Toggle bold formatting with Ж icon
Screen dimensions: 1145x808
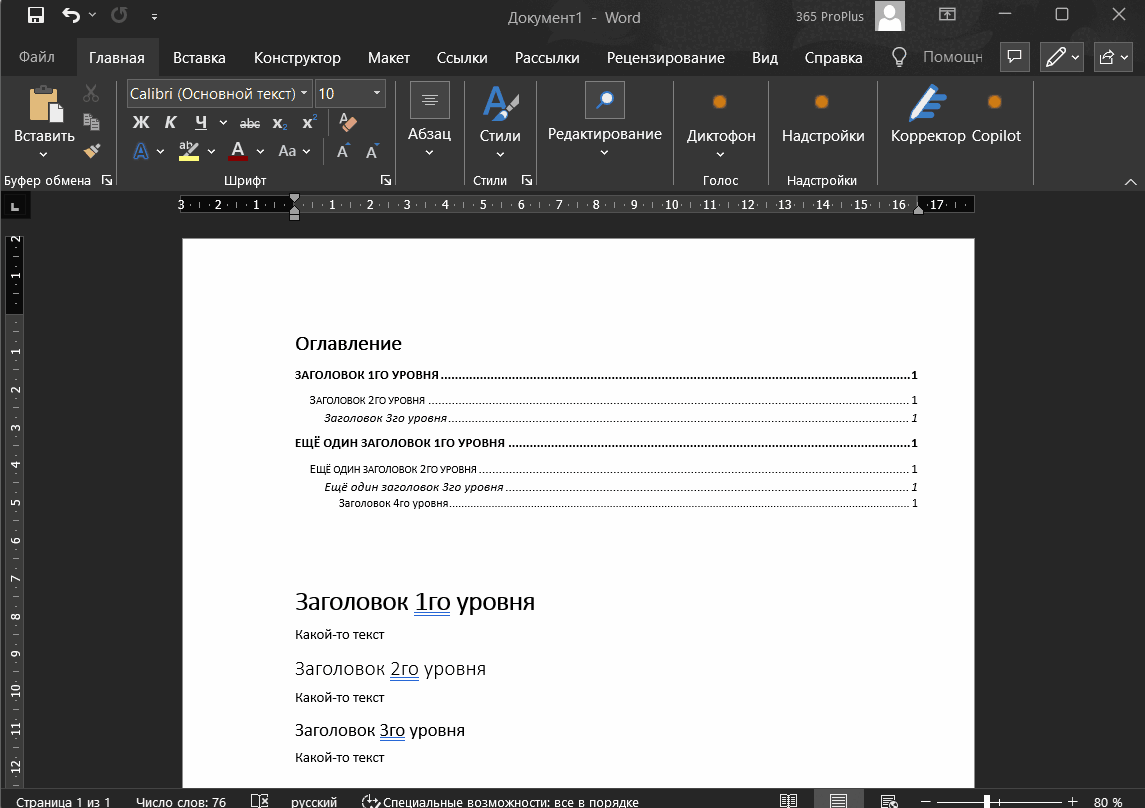tap(139, 121)
